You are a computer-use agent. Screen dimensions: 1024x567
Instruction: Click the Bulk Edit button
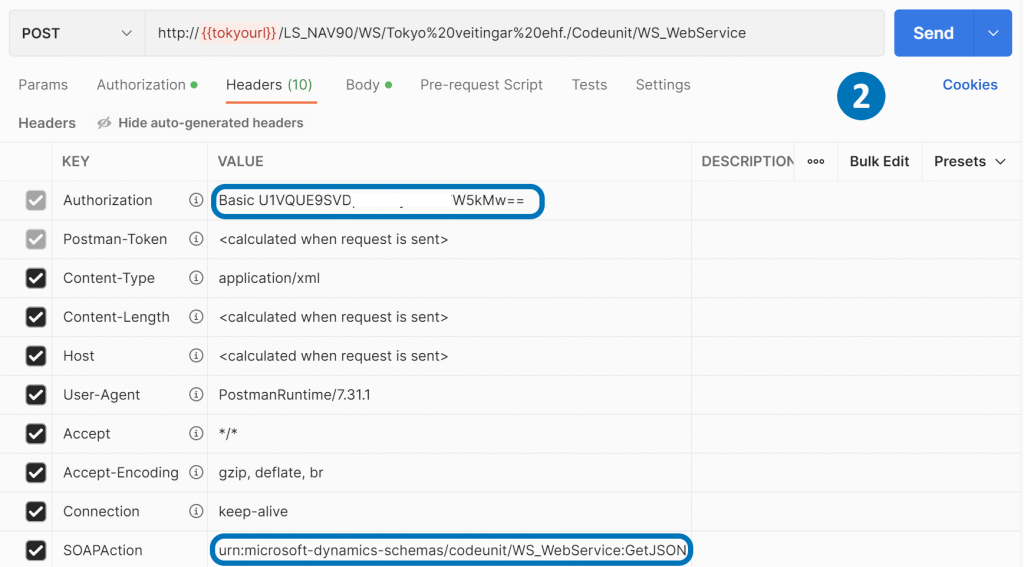pyautogui.click(x=879, y=162)
